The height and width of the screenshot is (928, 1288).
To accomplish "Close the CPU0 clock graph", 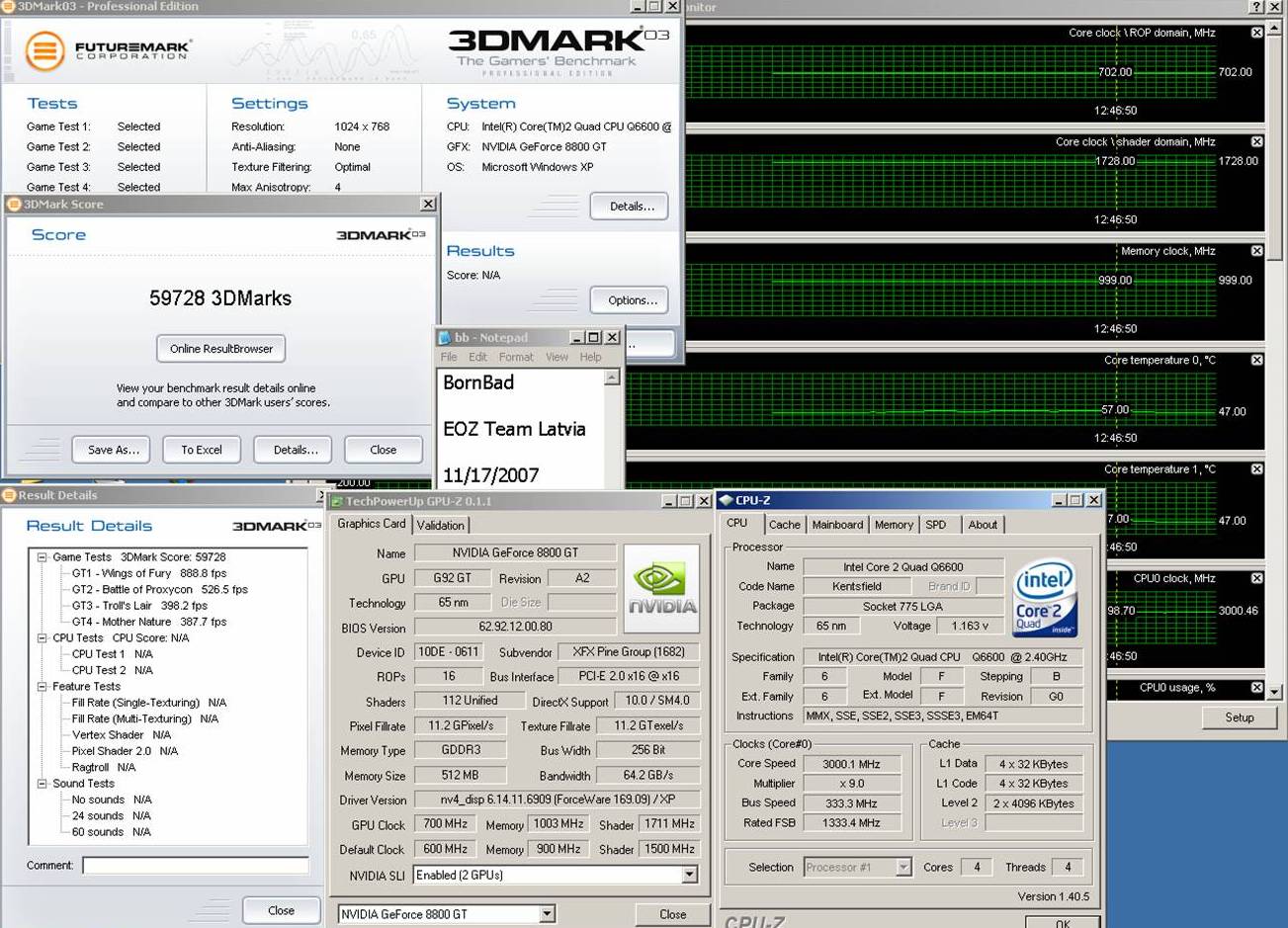I will 1256,578.
